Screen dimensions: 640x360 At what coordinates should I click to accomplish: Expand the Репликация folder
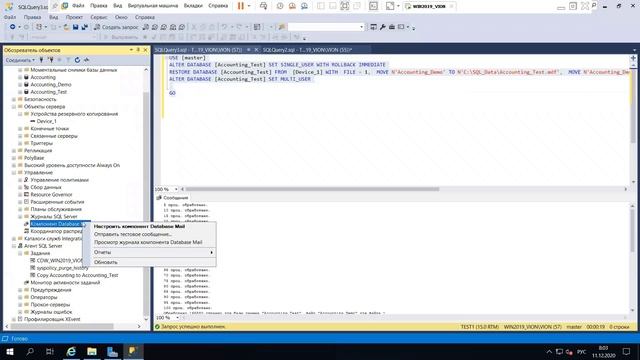coord(13,151)
